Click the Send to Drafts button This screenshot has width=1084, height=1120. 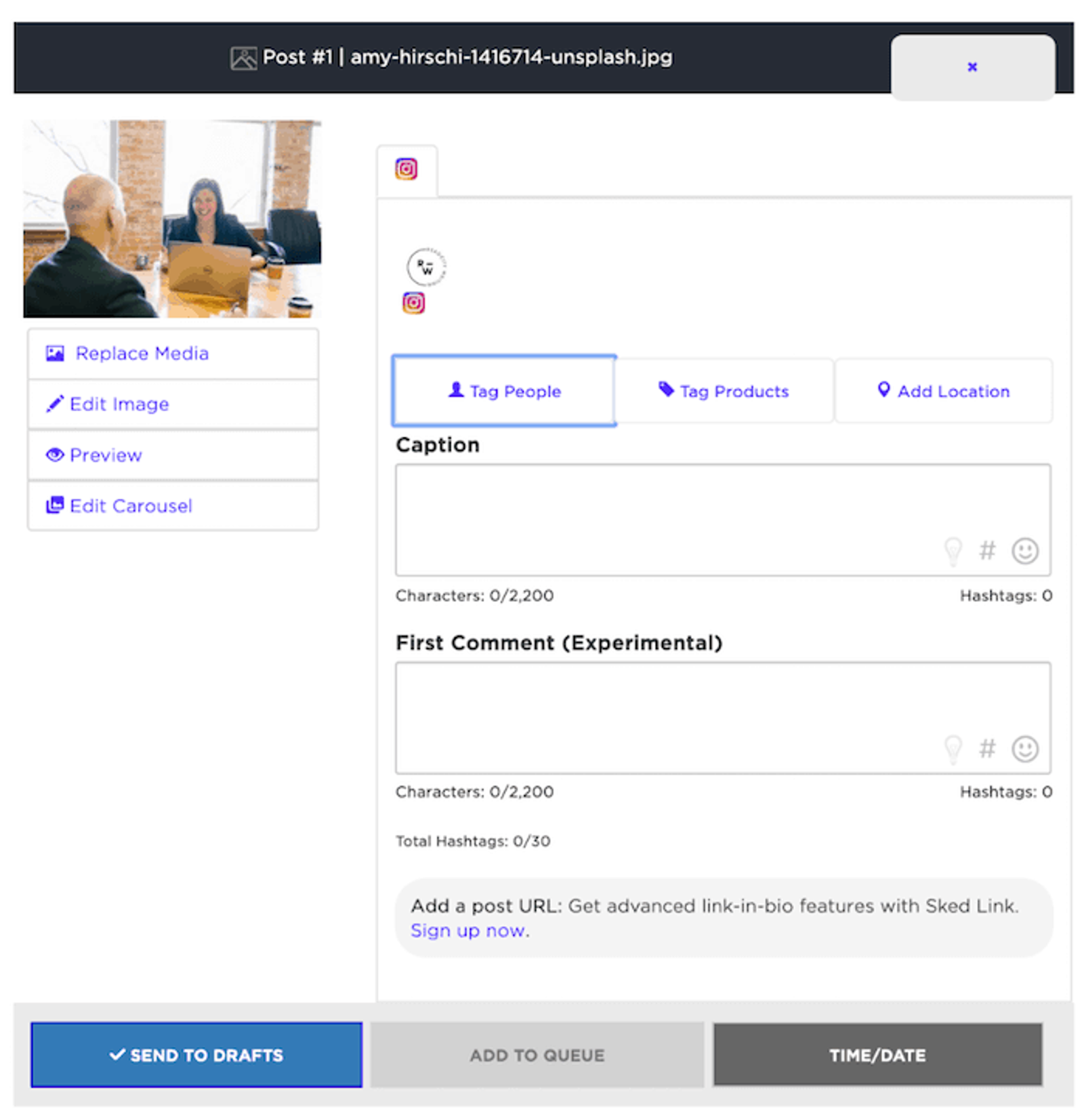point(196,1054)
